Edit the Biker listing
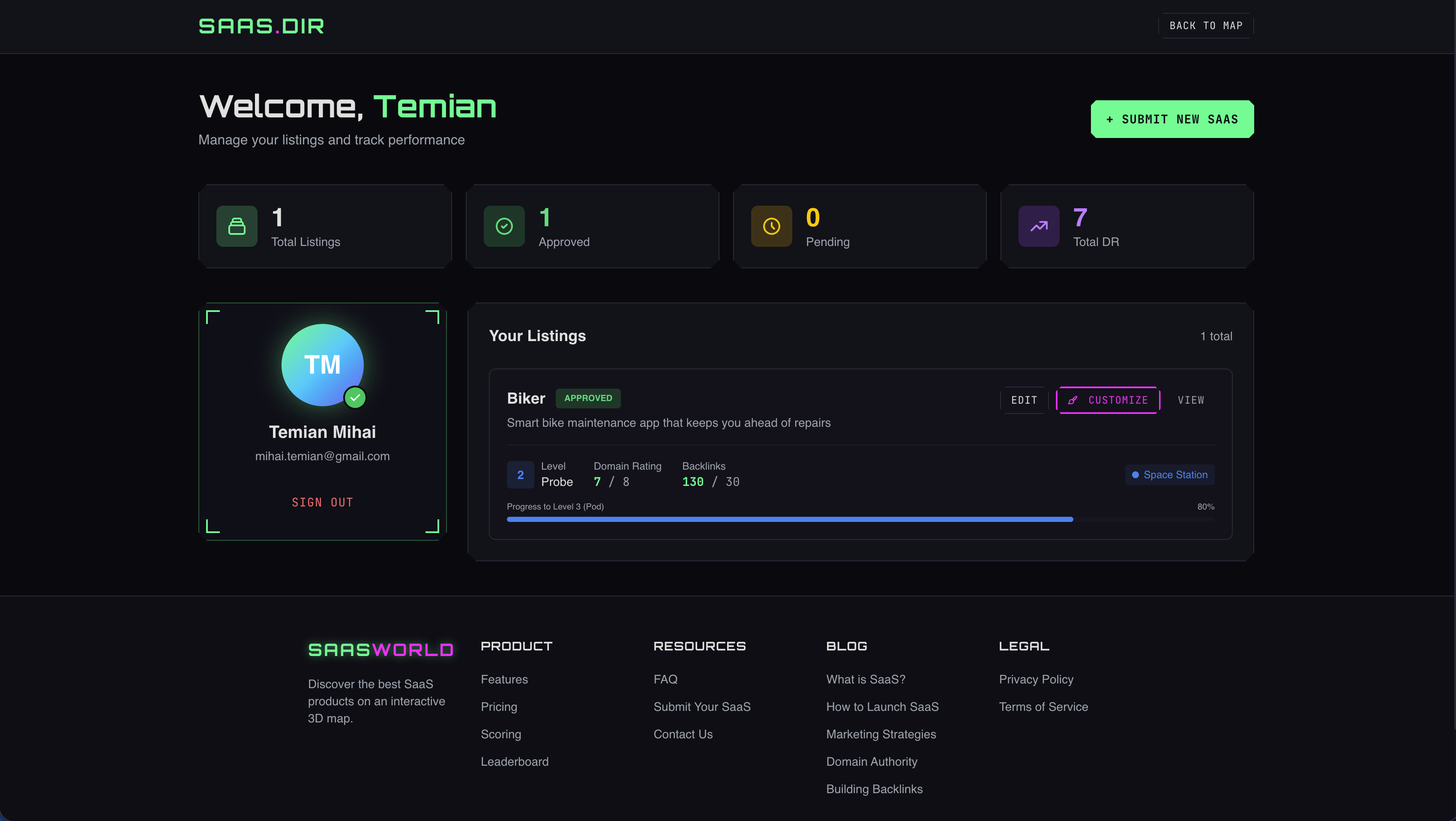The image size is (1456, 821). pyautogui.click(x=1024, y=400)
